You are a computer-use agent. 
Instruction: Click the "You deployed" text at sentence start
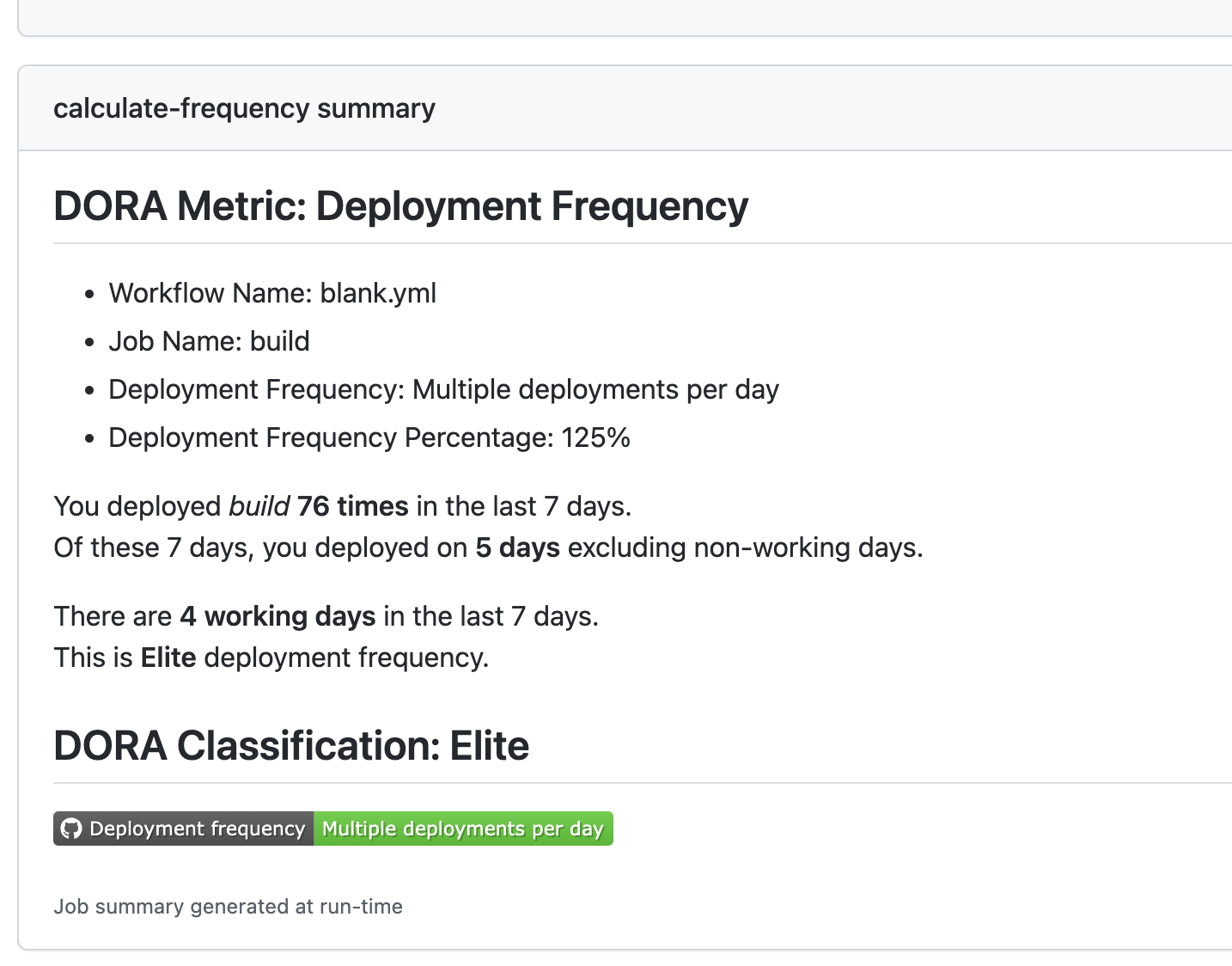137,506
